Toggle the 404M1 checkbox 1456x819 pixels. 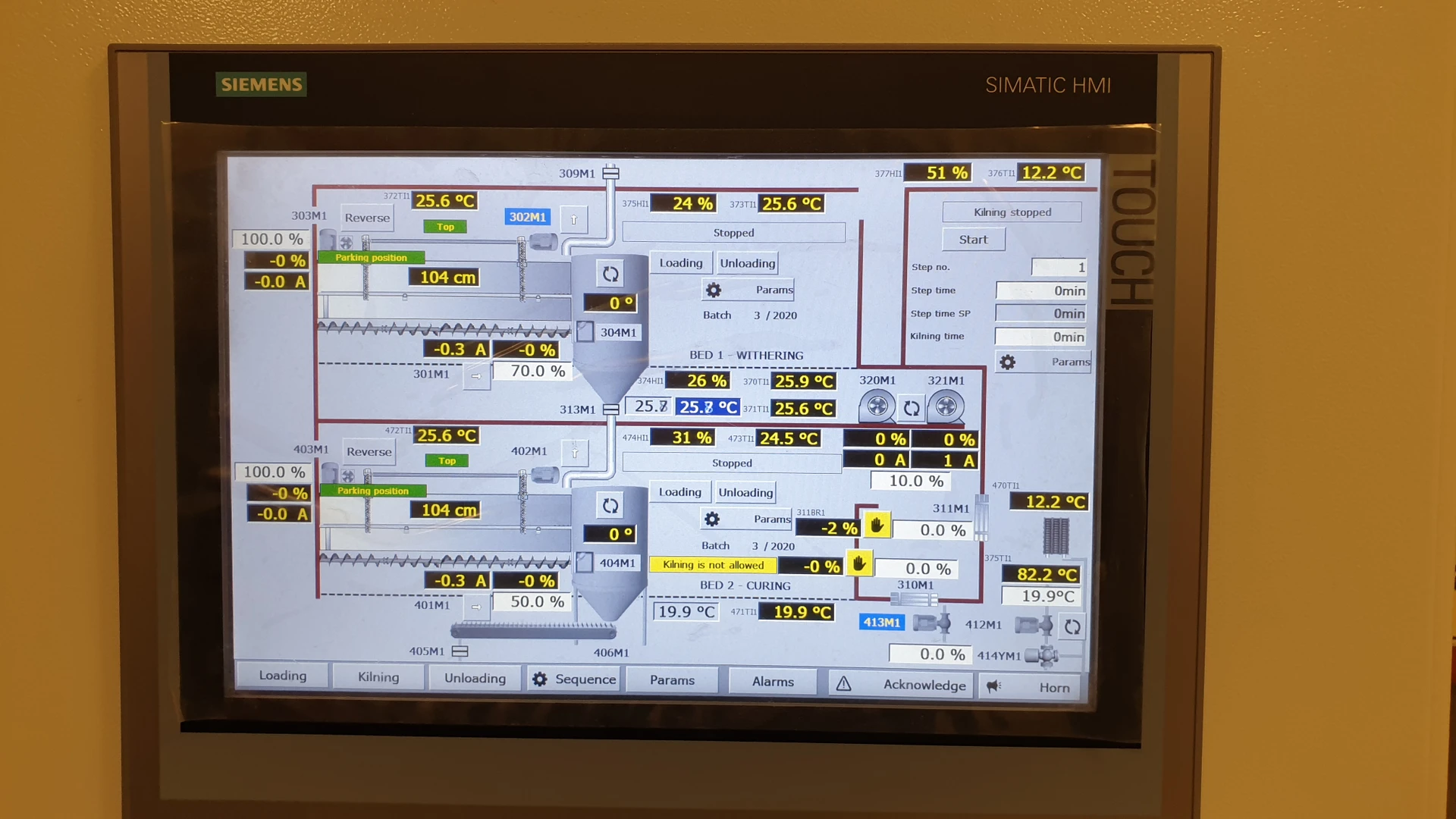pos(584,563)
